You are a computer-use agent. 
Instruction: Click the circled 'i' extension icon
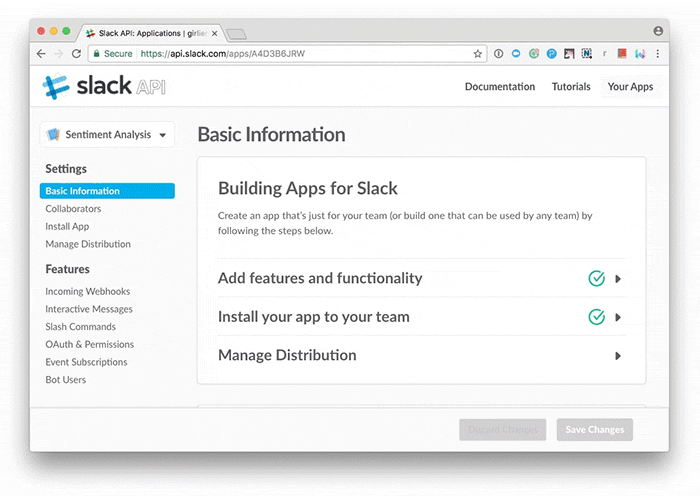tap(499, 54)
